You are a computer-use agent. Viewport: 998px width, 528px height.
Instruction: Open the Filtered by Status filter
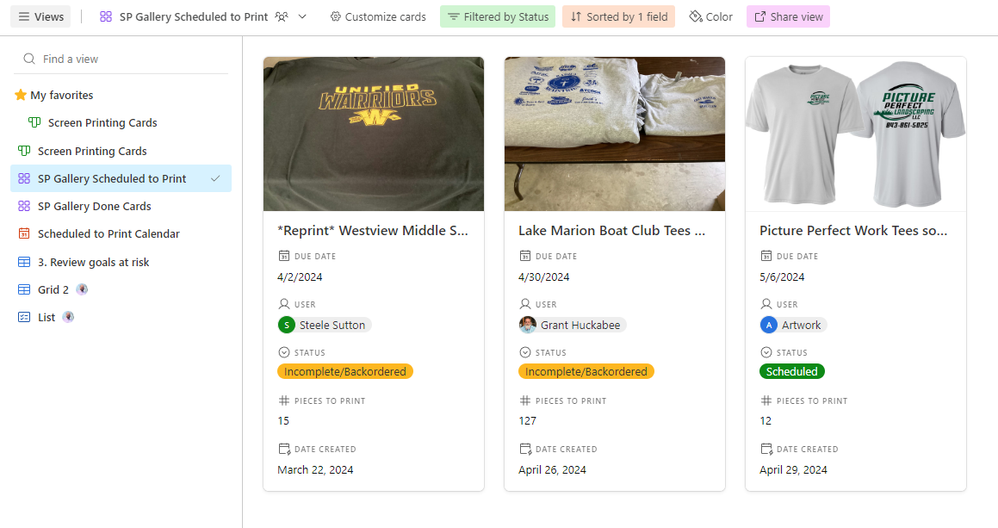498,17
